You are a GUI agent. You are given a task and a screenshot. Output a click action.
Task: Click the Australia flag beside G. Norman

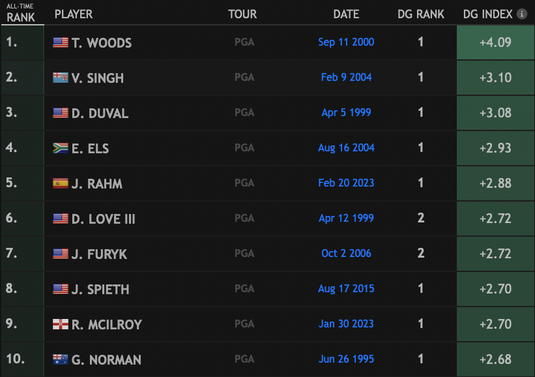tap(60, 359)
